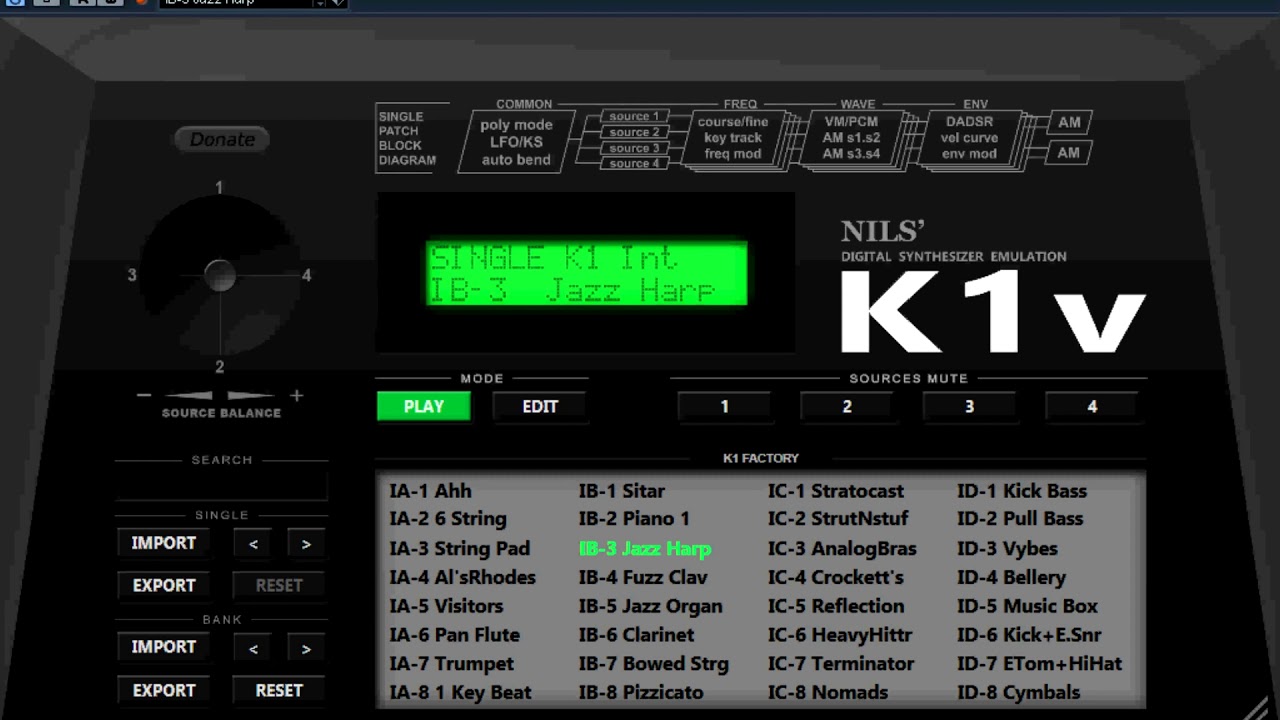Viewport: 1280px width, 720px height.
Task: Select patch IC-3 AnalogBras
Action: [x=842, y=548]
